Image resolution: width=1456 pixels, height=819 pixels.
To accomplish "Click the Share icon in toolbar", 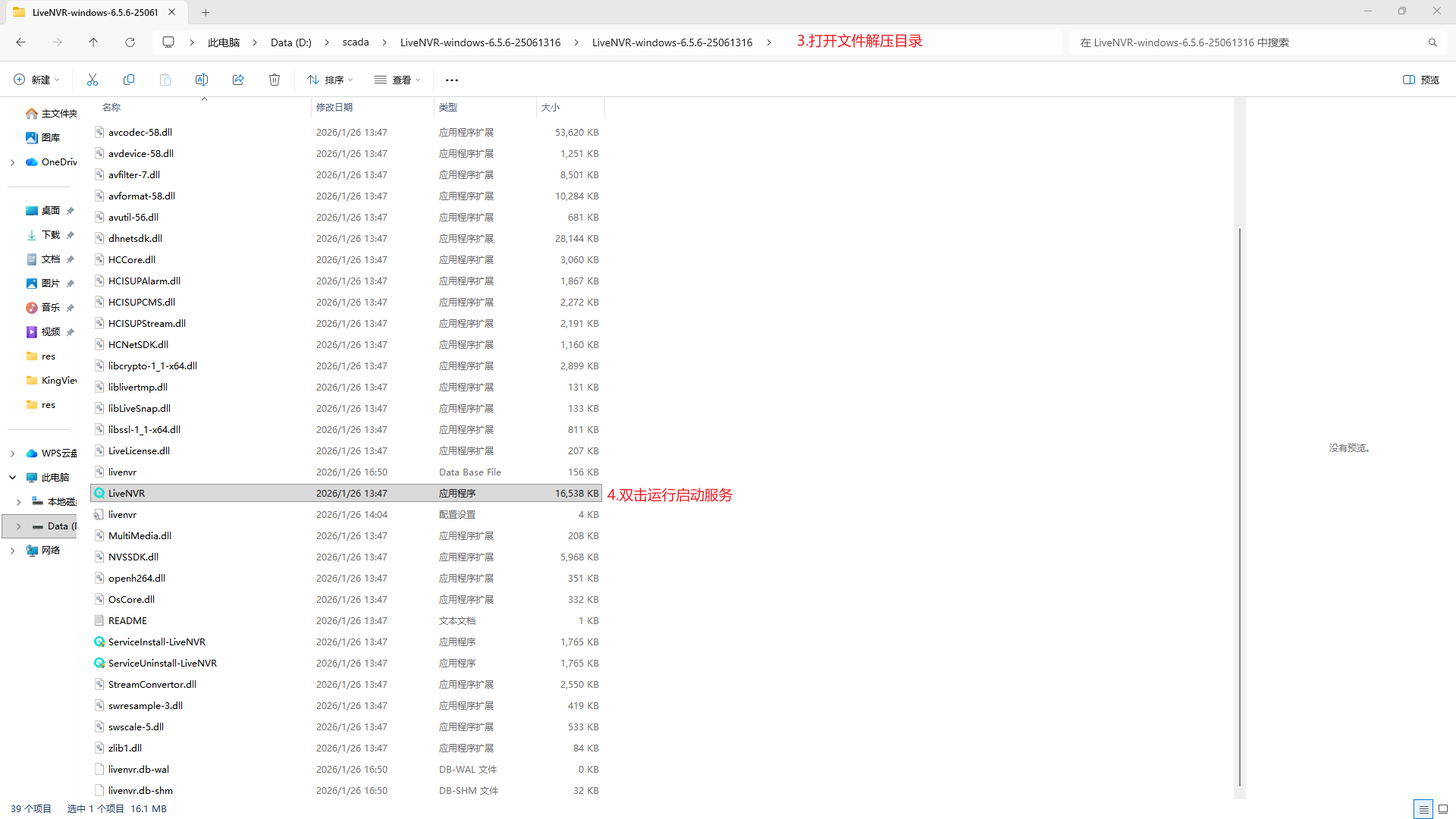I will pos(238,80).
